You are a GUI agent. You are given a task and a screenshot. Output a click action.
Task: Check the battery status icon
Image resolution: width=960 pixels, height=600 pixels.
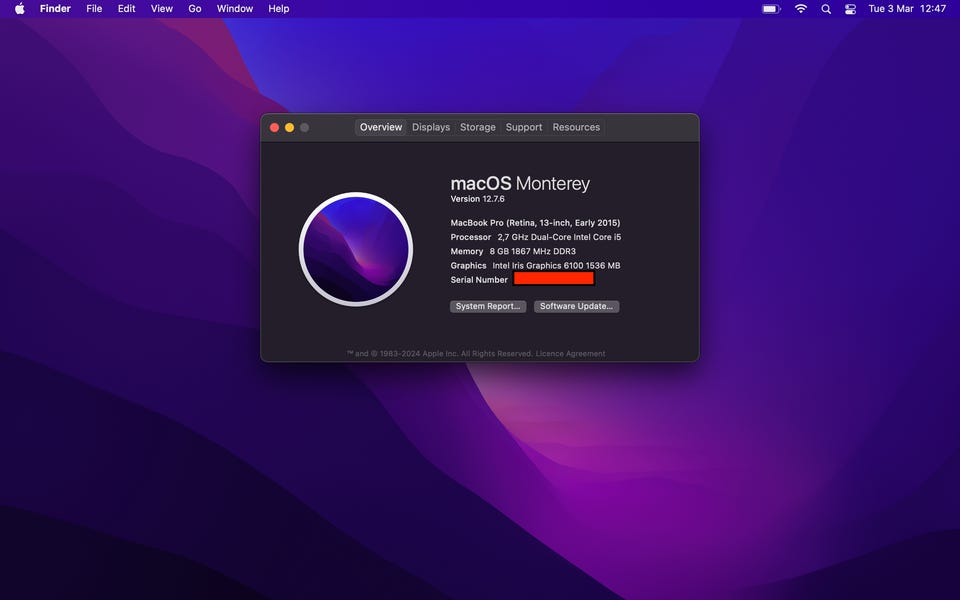click(771, 9)
